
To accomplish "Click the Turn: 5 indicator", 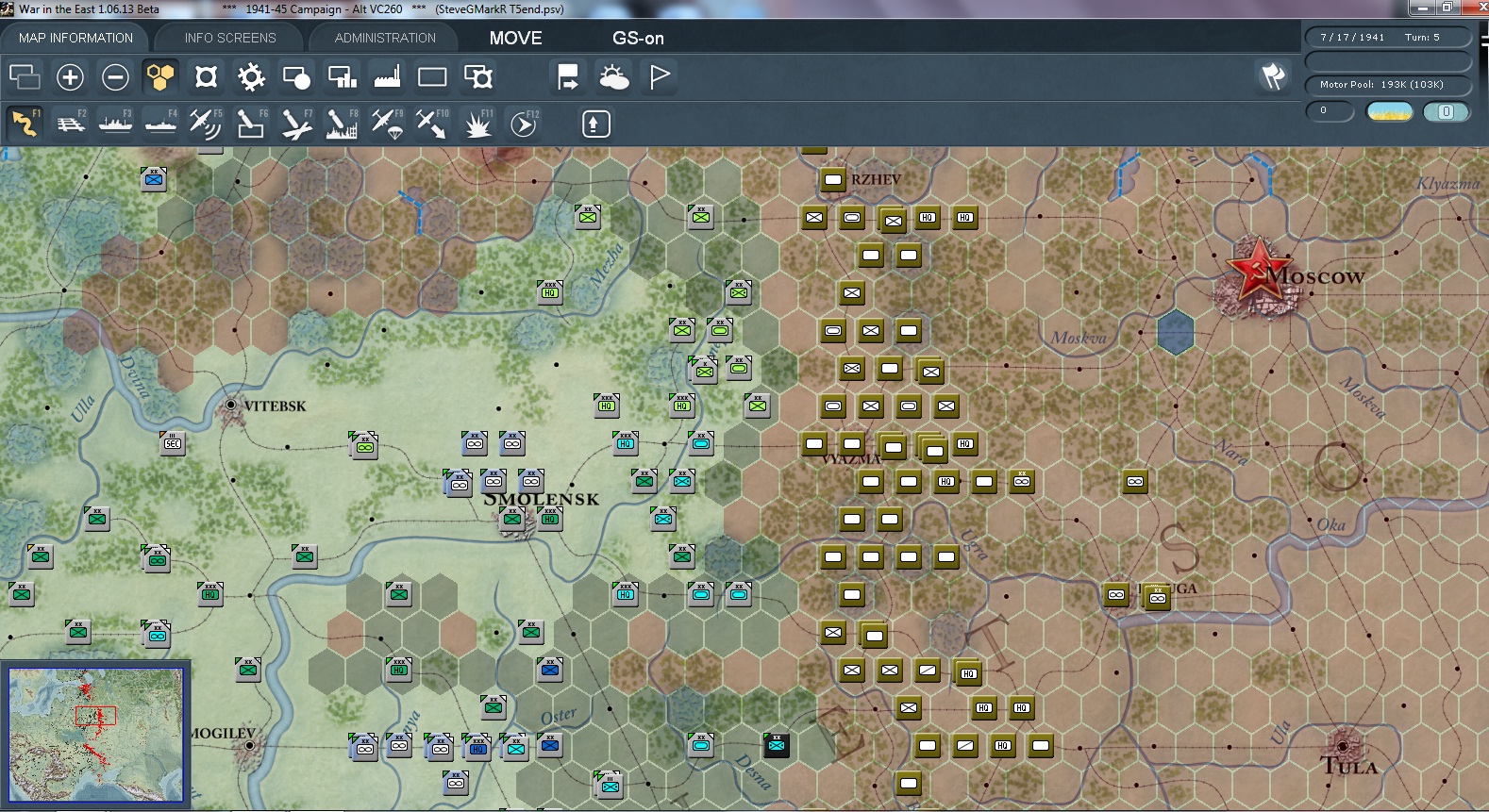I will coord(1422,37).
